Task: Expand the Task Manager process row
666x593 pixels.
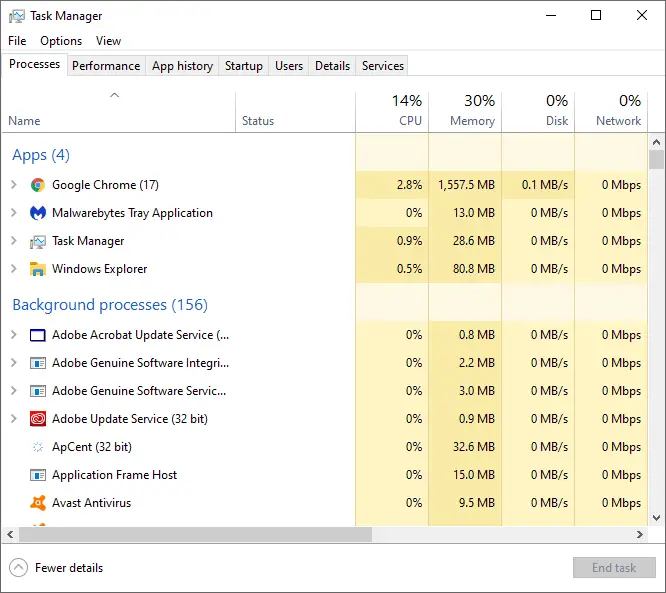Action: click(14, 241)
